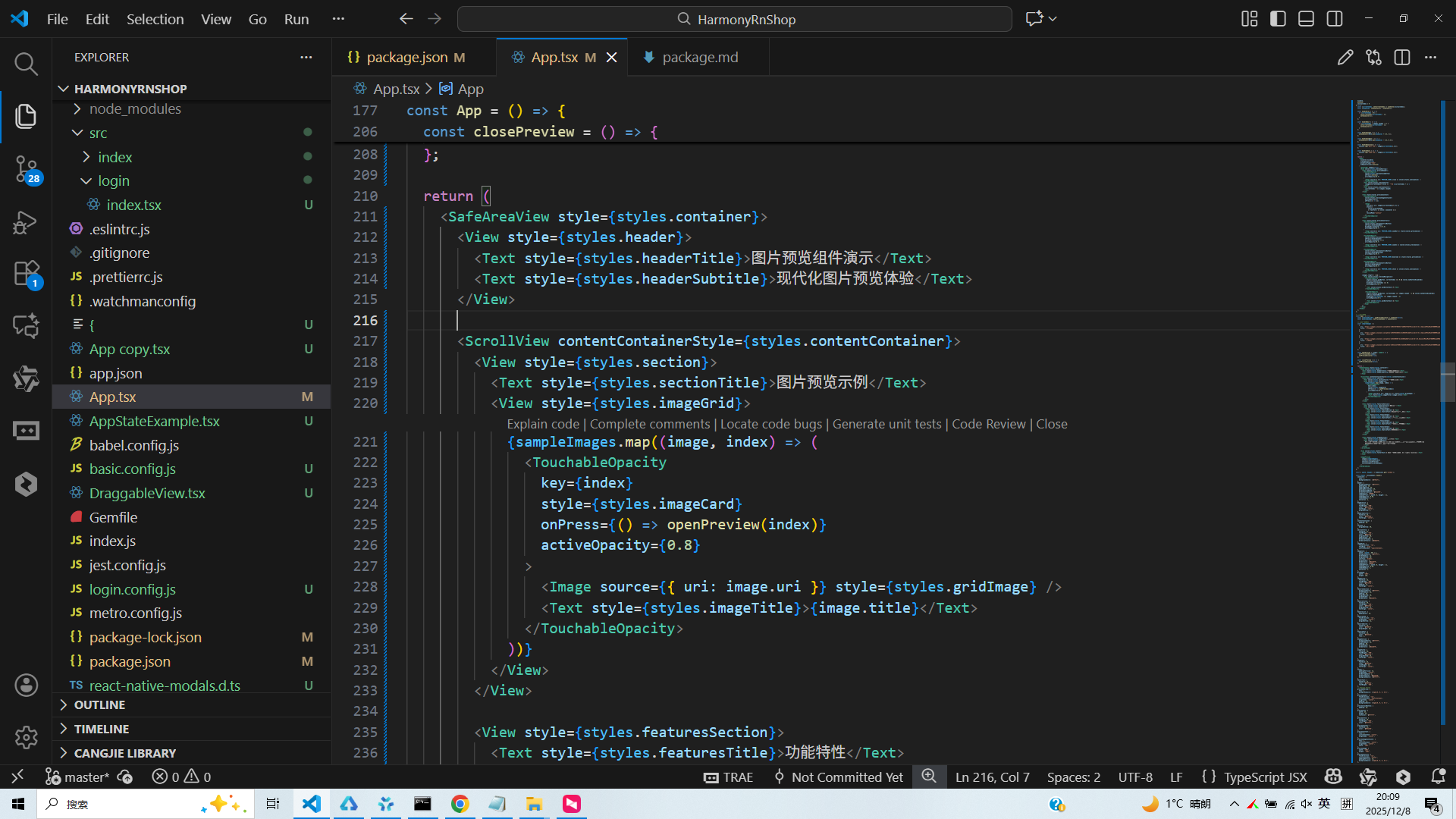Click HarmonyRnShop command center search box

pyautogui.click(x=734, y=19)
